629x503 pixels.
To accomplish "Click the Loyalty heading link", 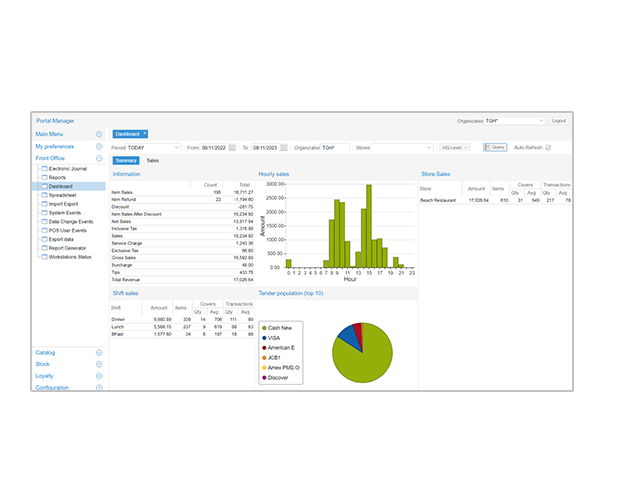I will coord(45,376).
